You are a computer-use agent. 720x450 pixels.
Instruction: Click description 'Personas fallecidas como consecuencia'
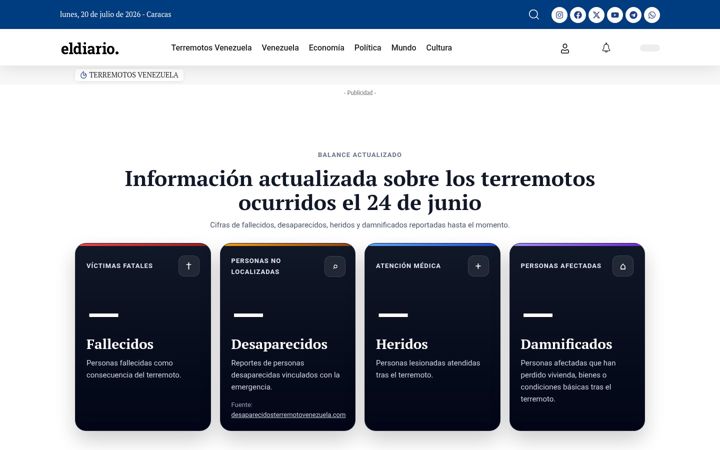(134, 369)
